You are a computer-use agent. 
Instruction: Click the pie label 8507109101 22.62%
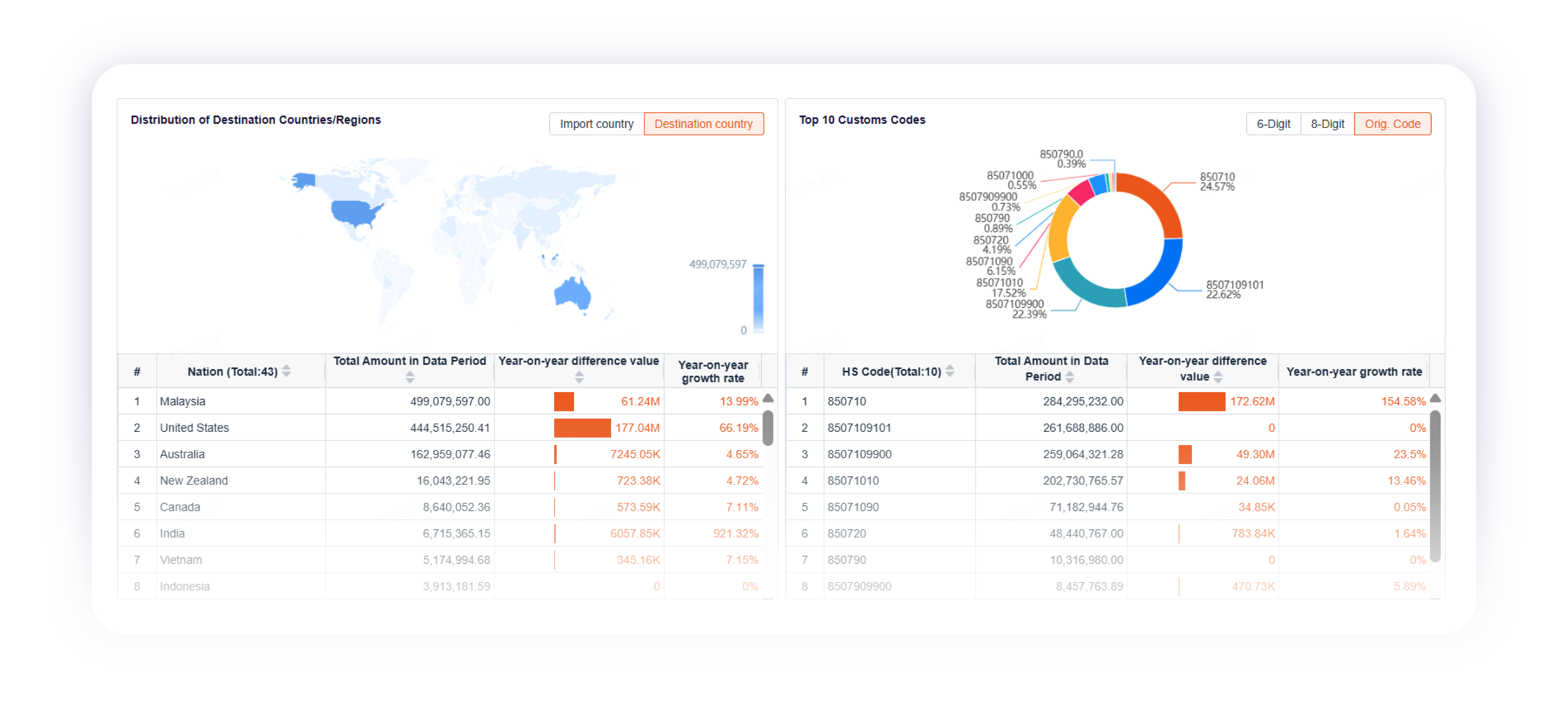click(1234, 290)
